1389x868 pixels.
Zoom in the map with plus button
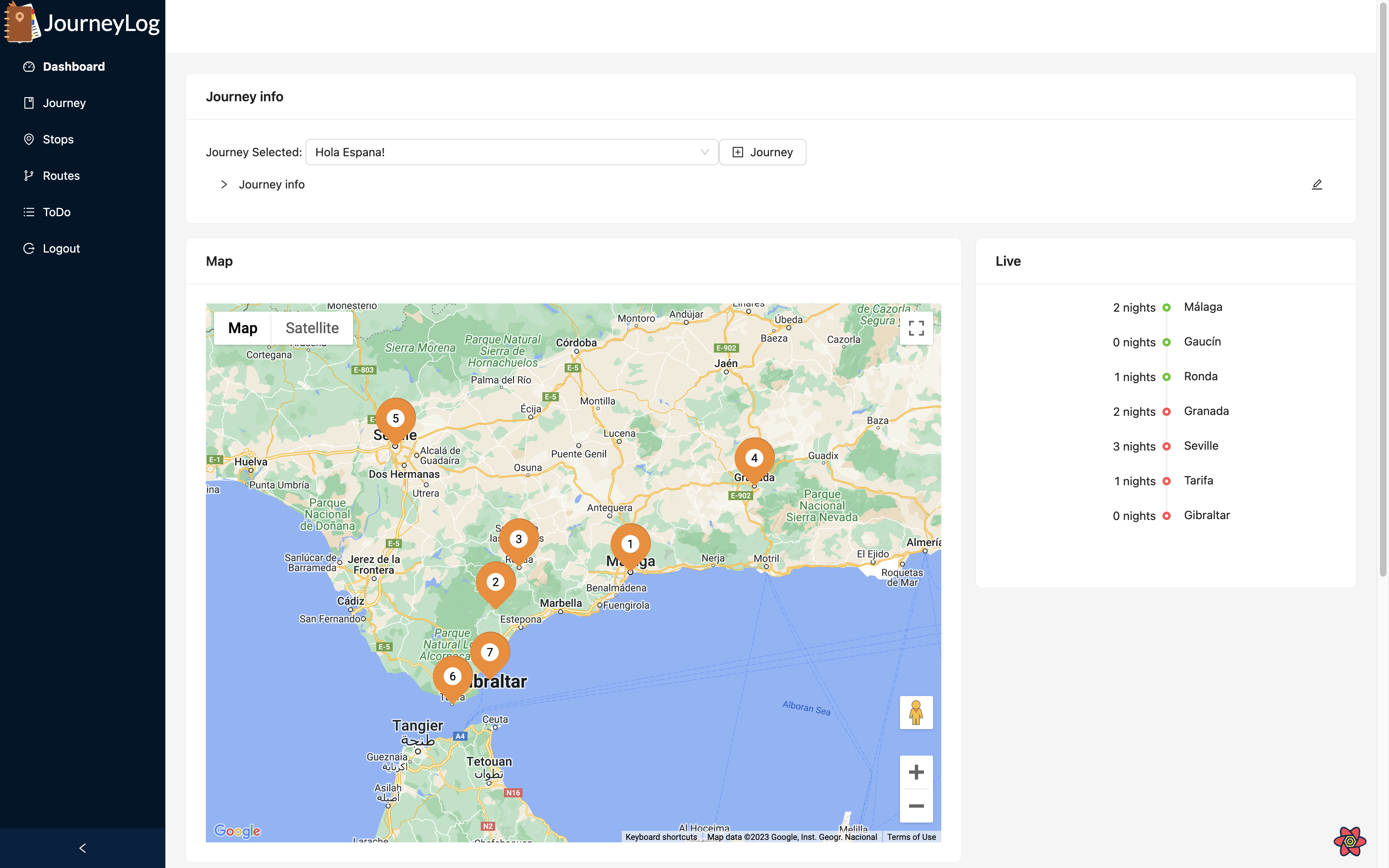pos(916,772)
